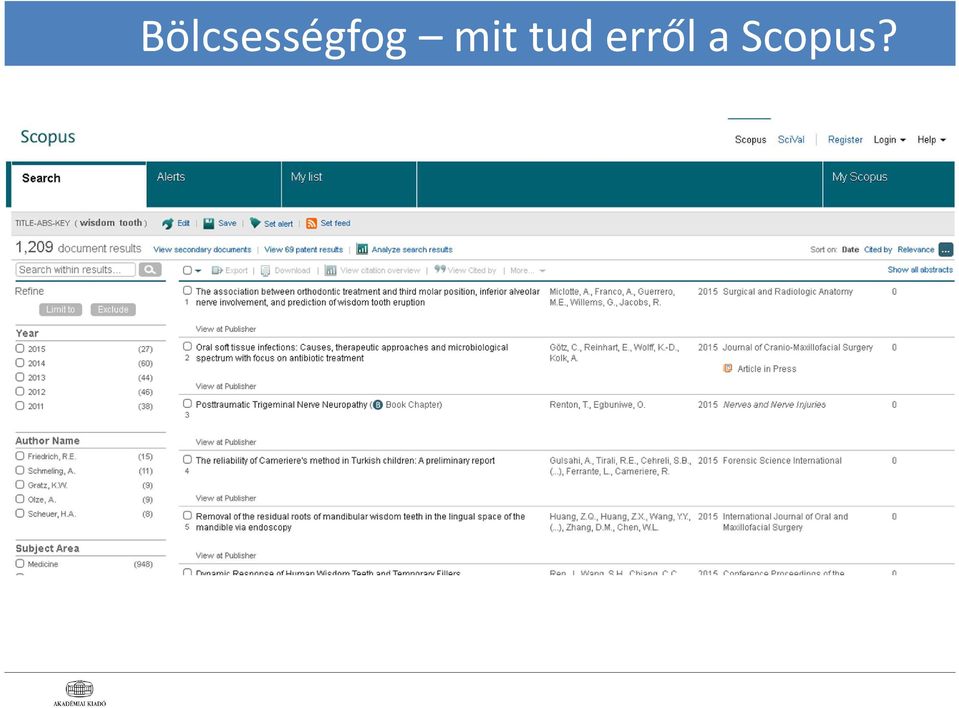
Task: Click the Scopus top navigation item
Action: click(x=750, y=139)
